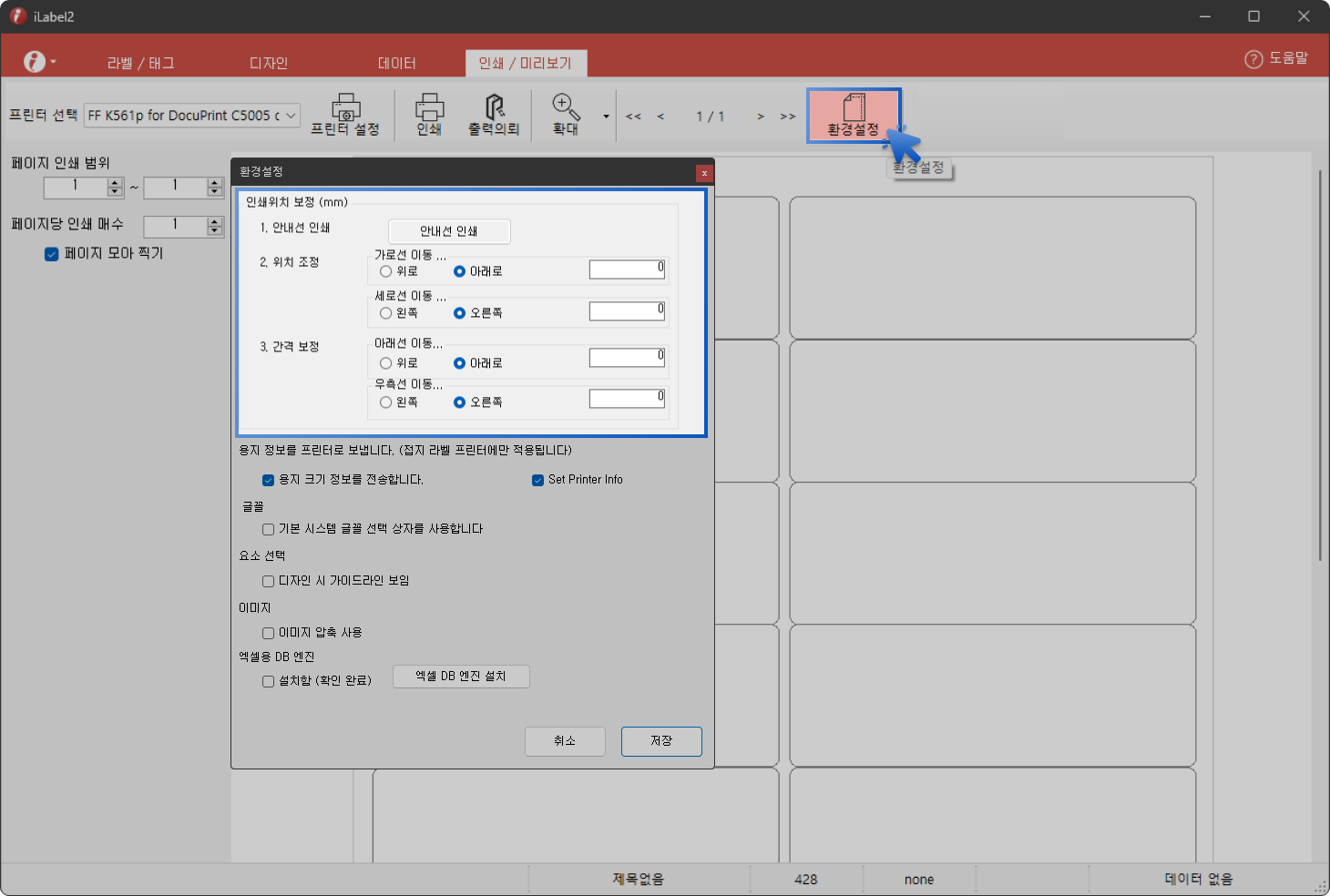Click the 아래선 이동 value input field
Screen dimensions: 1330x896
[627, 358]
